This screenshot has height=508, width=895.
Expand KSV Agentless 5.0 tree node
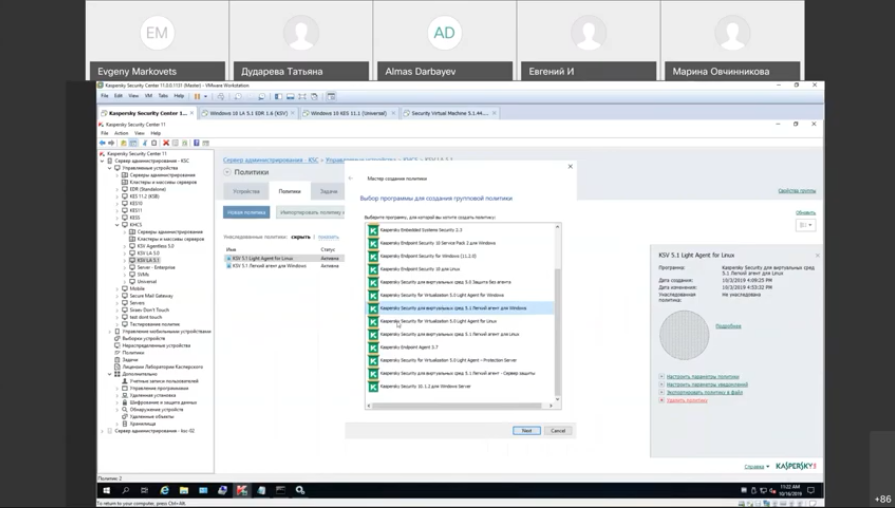(x=125, y=246)
